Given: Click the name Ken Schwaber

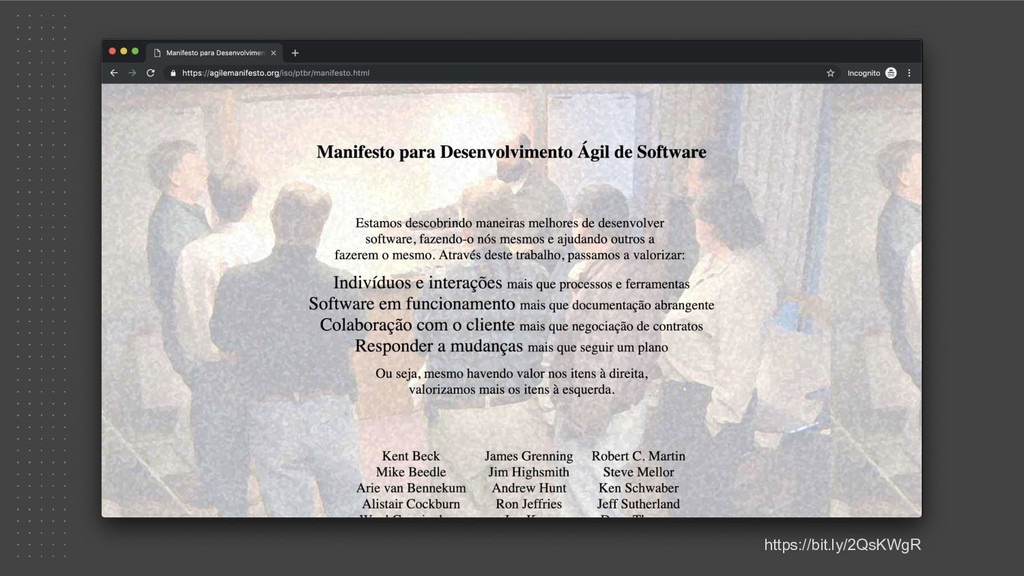Looking at the screenshot, I should (638, 488).
